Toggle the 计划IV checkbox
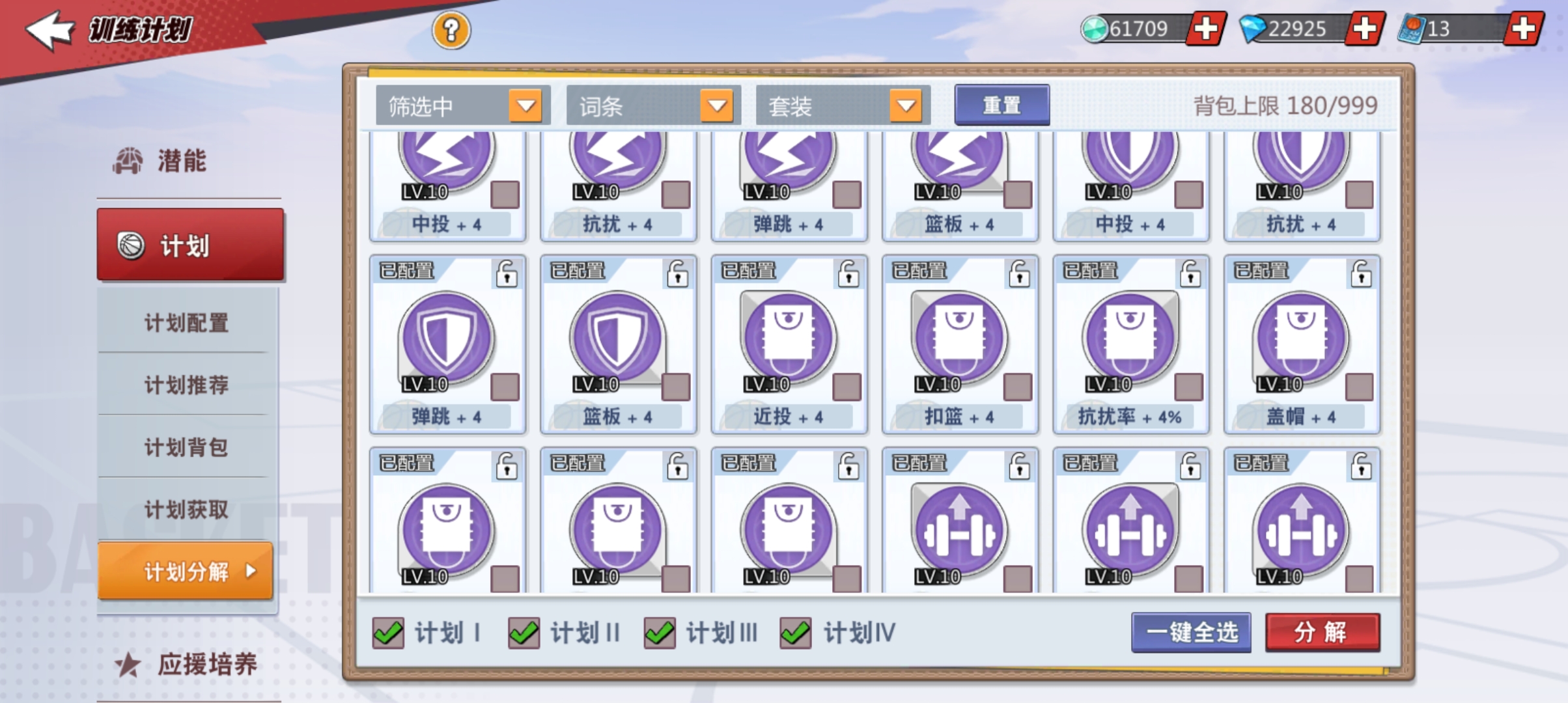This screenshot has width=1568, height=703. [x=796, y=633]
